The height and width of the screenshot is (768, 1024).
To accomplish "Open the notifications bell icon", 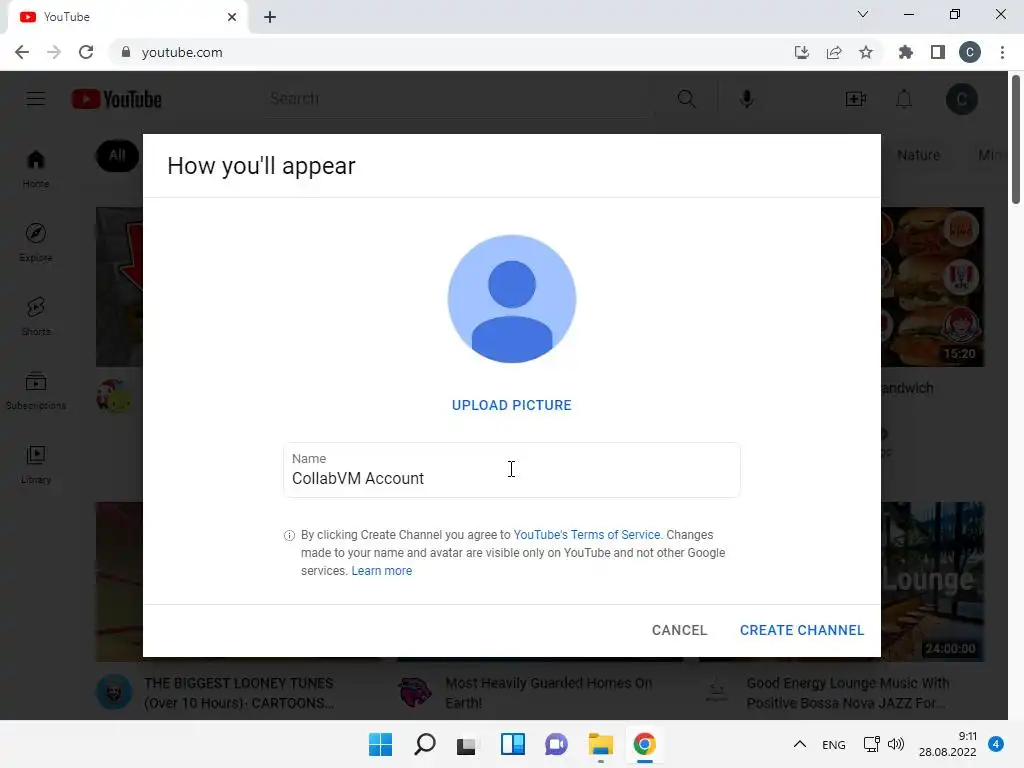I will tap(904, 99).
